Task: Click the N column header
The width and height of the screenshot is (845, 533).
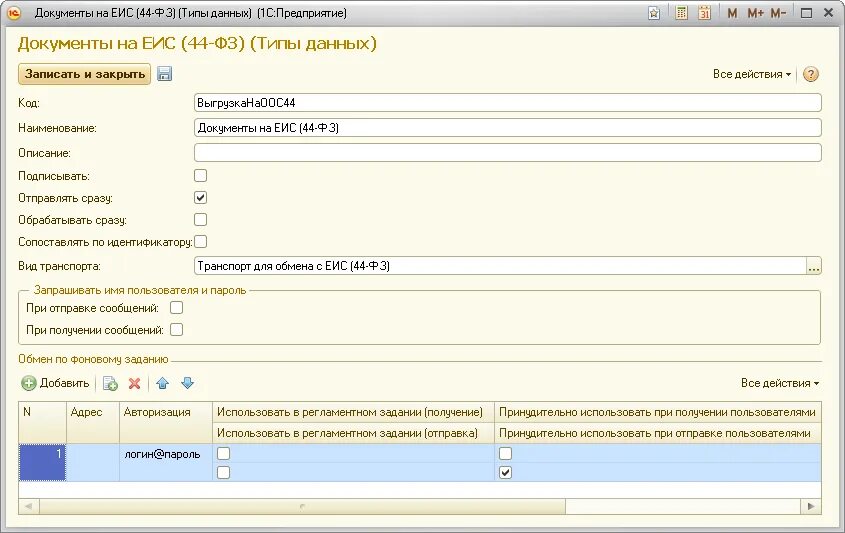Action: click(43, 422)
